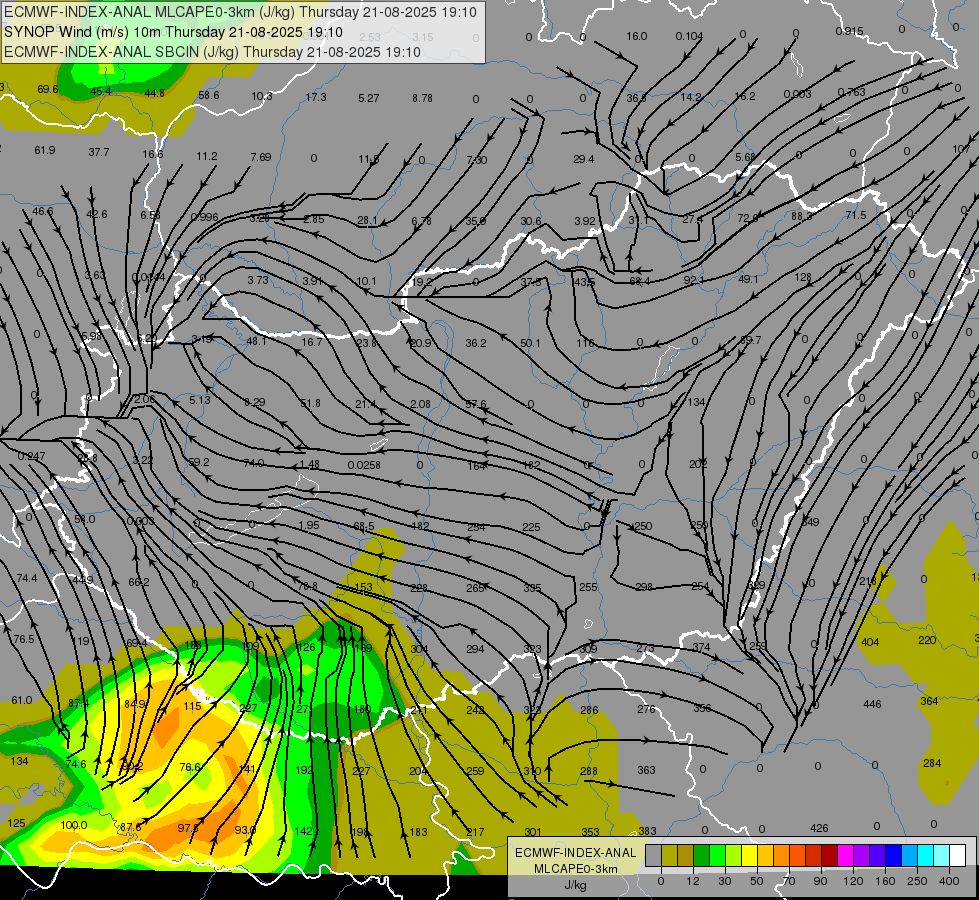Click legend title ECMWF-INDEX-ANAL
979x900 pixels.
575,853
